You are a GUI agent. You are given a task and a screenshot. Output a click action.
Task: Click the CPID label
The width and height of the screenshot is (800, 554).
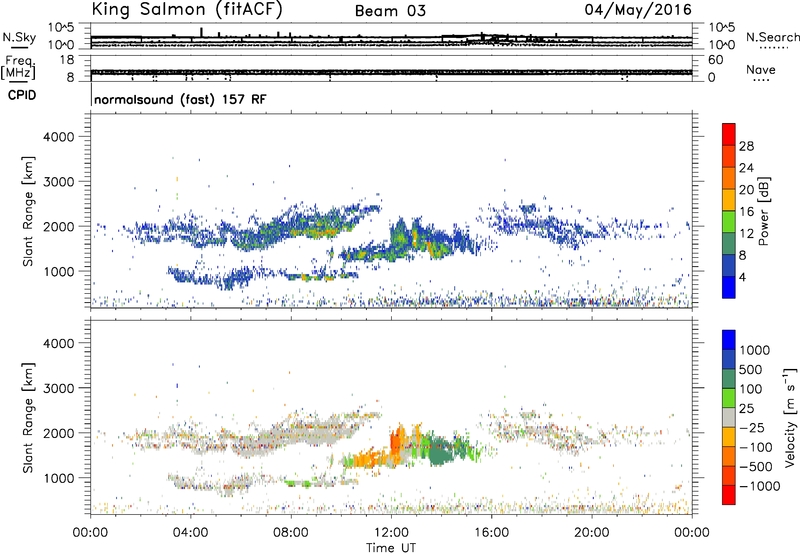click(x=22, y=95)
